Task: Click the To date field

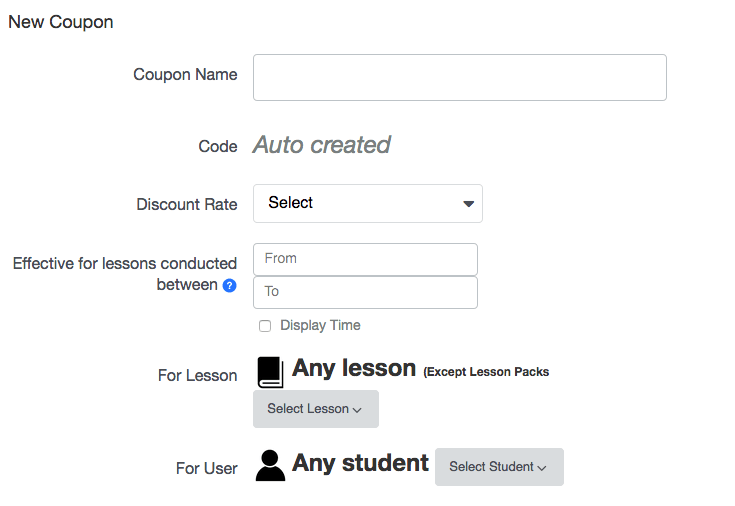Action: [365, 292]
